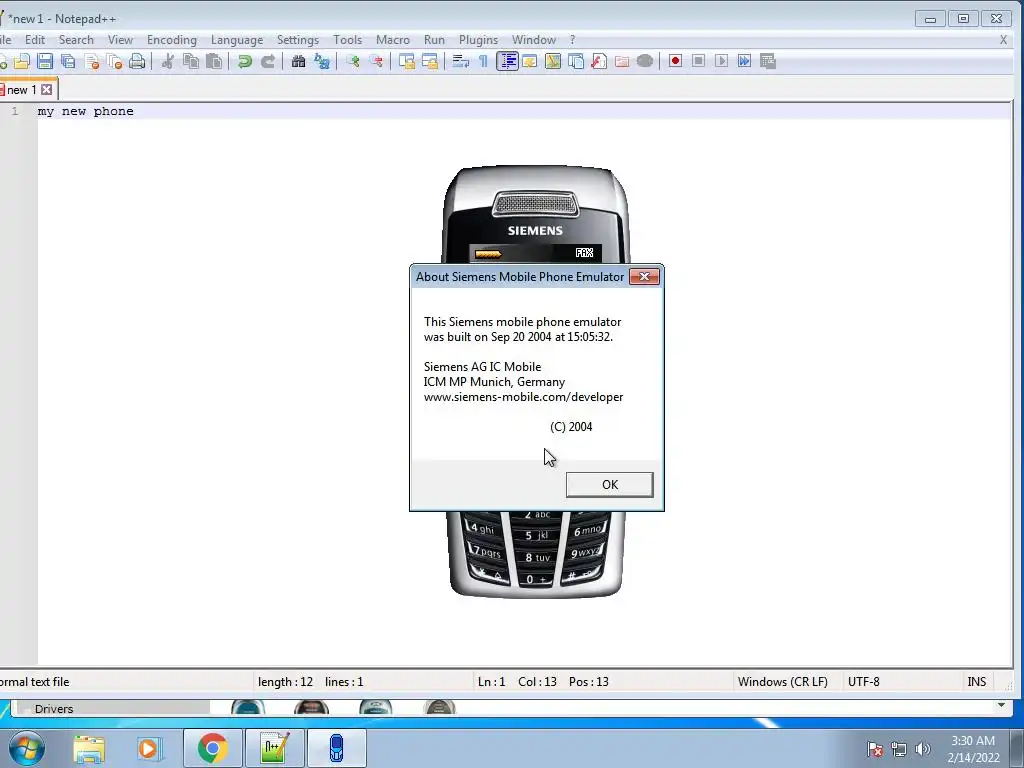The height and width of the screenshot is (768, 1024).
Task: Open the Macro menu
Action: tap(393, 40)
